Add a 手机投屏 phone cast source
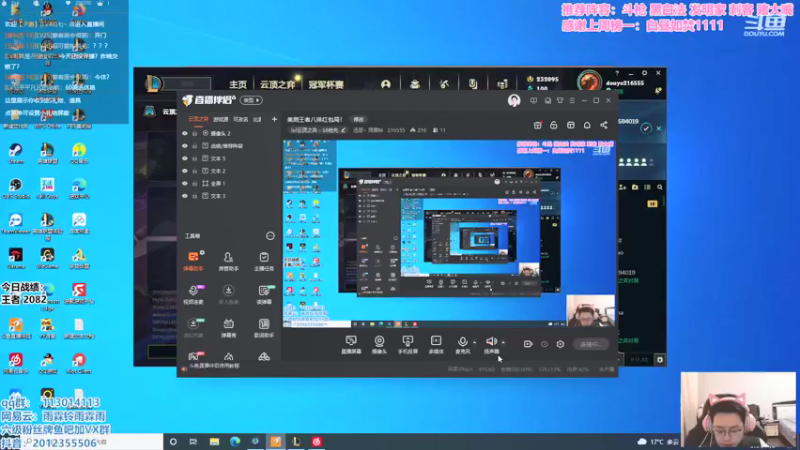 click(x=408, y=344)
